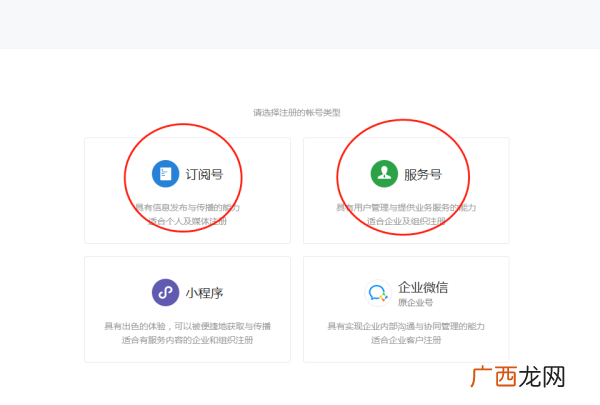Image resolution: width=600 pixels, height=405 pixels.
Task: Click the 原企业号 subtitle text
Action: (415, 303)
